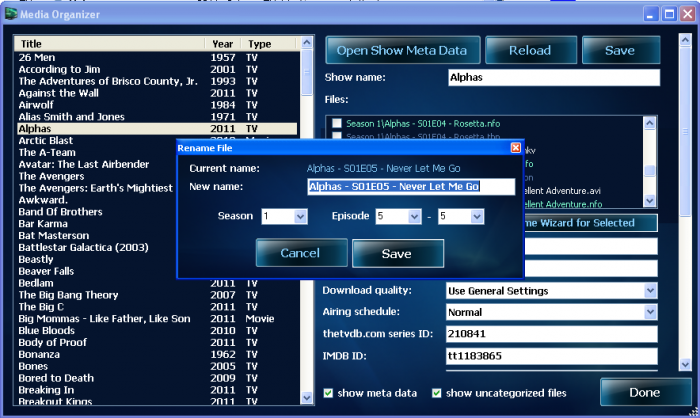Expand the Download quality dropdown
Image resolution: width=700 pixels, height=418 pixels.
coord(650,291)
